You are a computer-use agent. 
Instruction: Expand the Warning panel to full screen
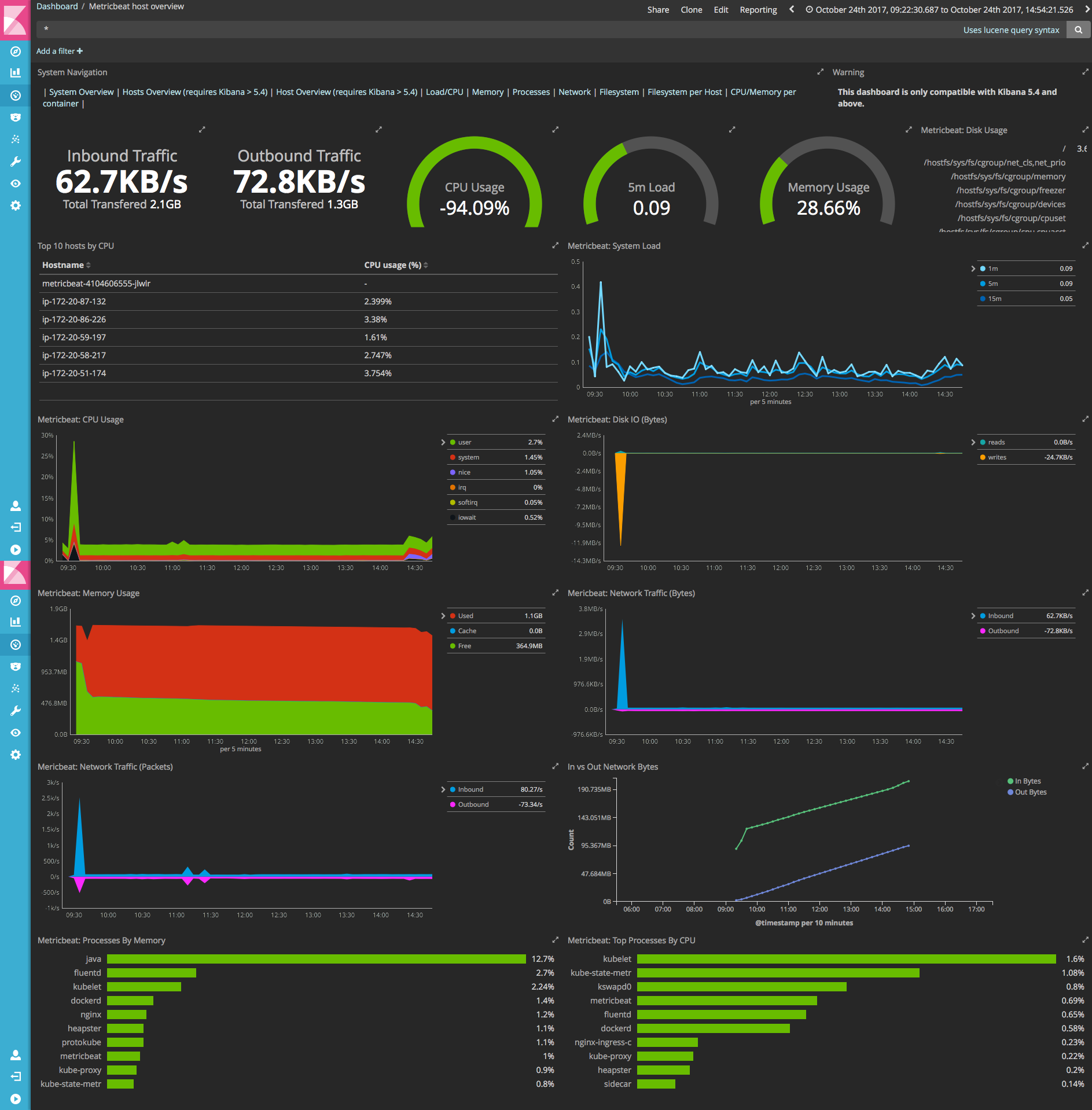[x=1085, y=72]
